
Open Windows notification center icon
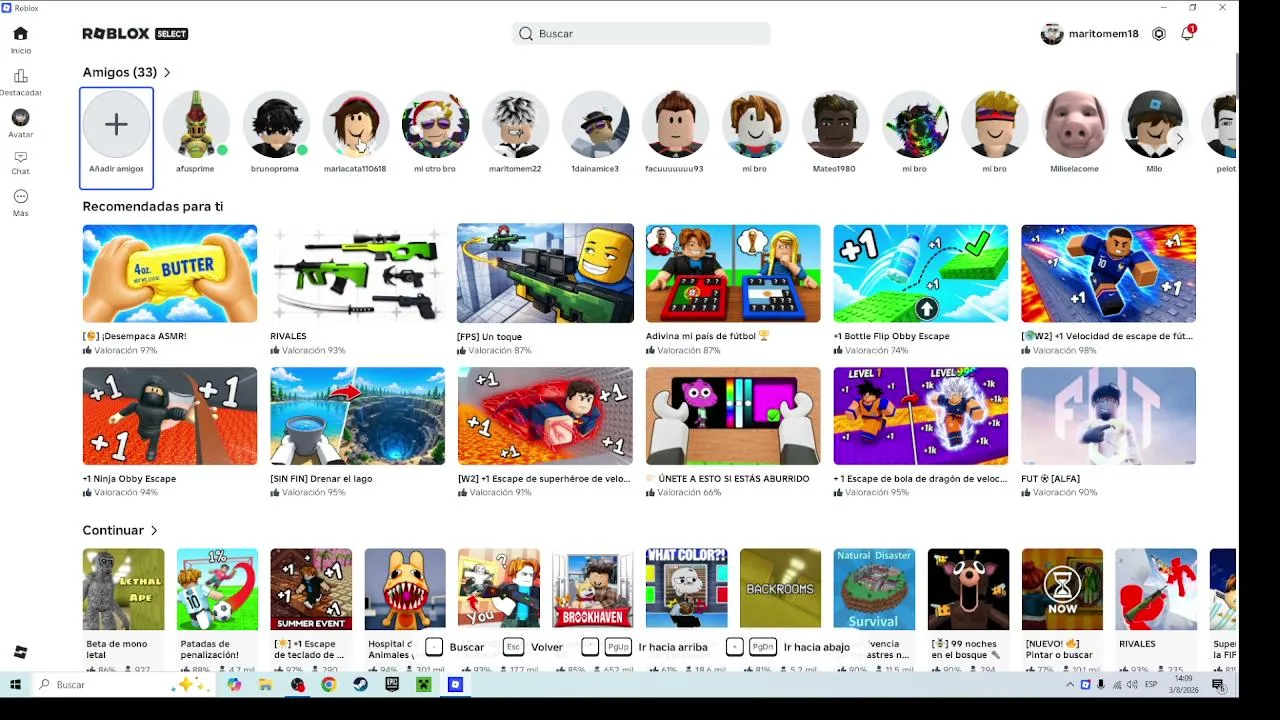pyautogui.click(x=1218, y=685)
